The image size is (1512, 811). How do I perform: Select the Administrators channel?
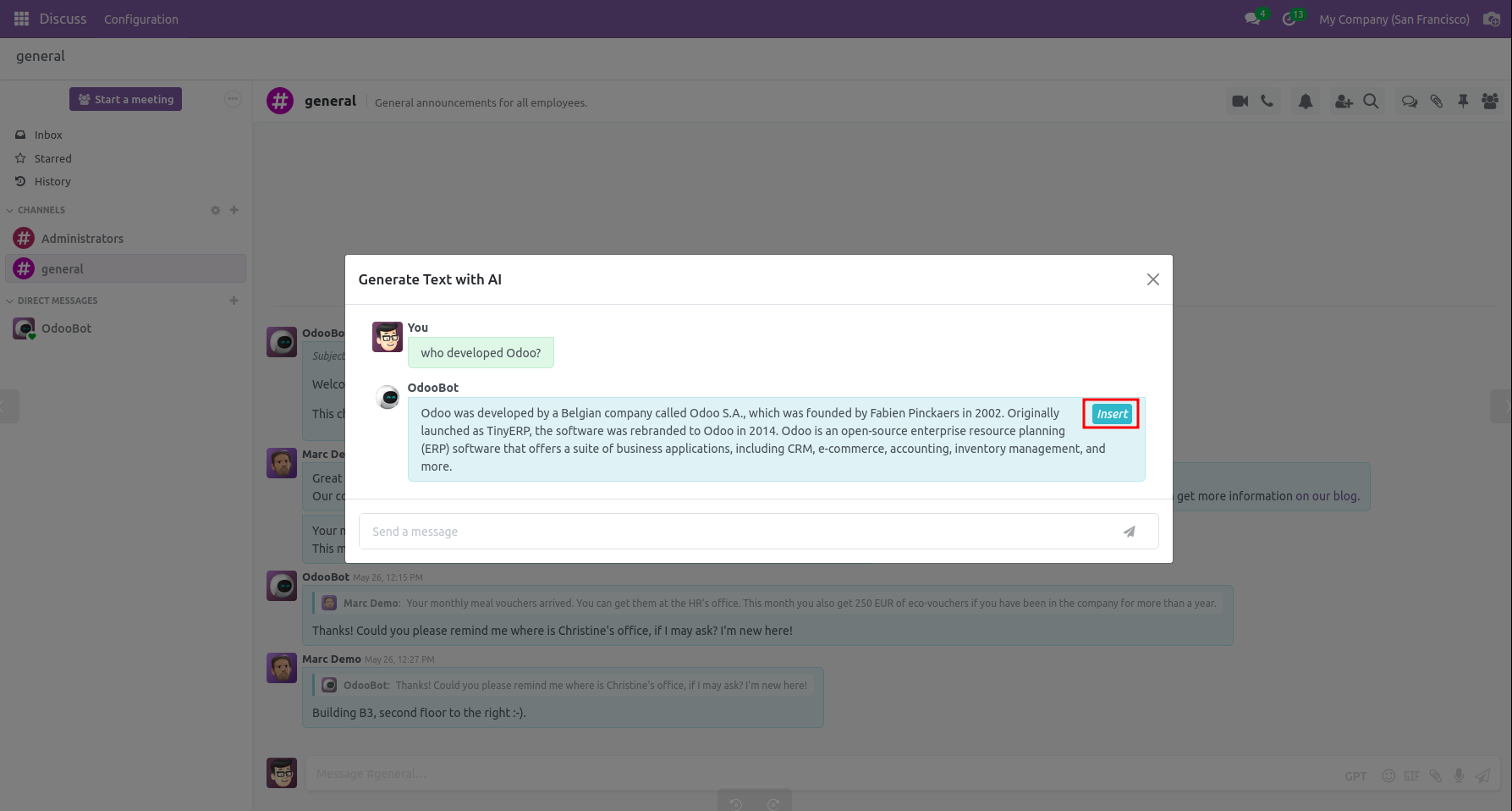click(82, 239)
